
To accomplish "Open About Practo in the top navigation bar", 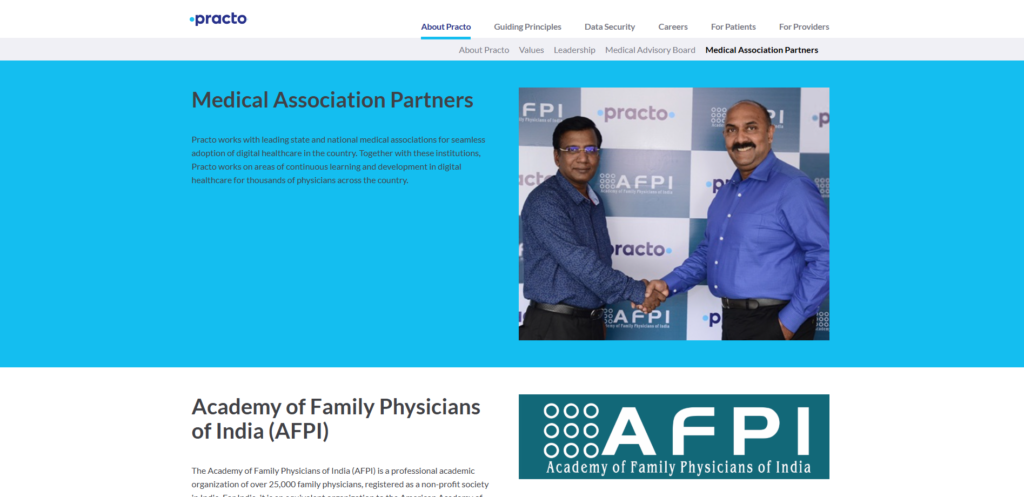I will coord(446,27).
